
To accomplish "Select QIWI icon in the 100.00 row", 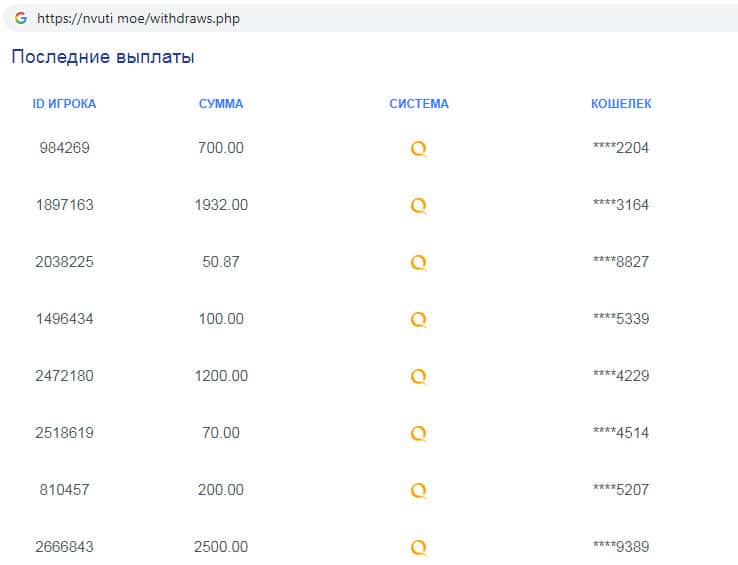I will 419,320.
